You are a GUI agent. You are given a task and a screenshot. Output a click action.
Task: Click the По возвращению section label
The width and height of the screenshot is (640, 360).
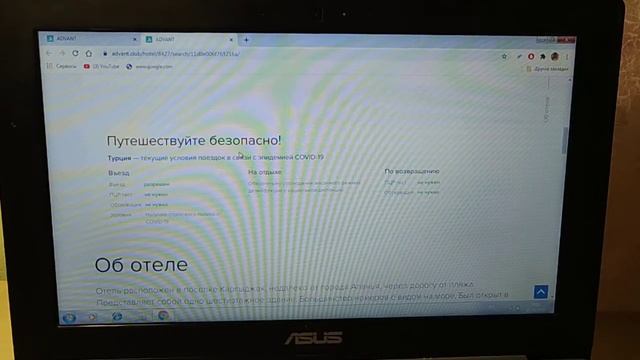point(412,171)
